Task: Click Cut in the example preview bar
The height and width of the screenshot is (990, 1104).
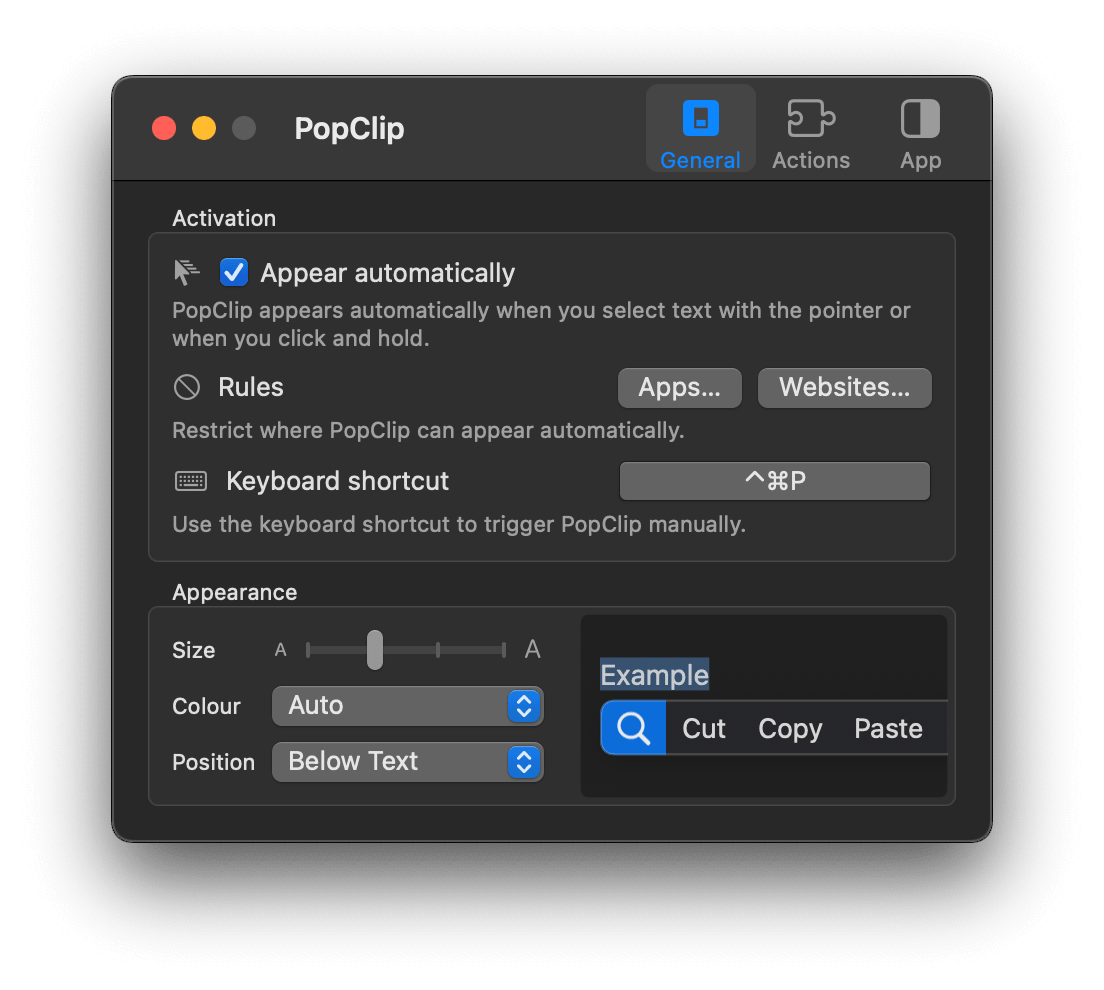Action: (704, 728)
